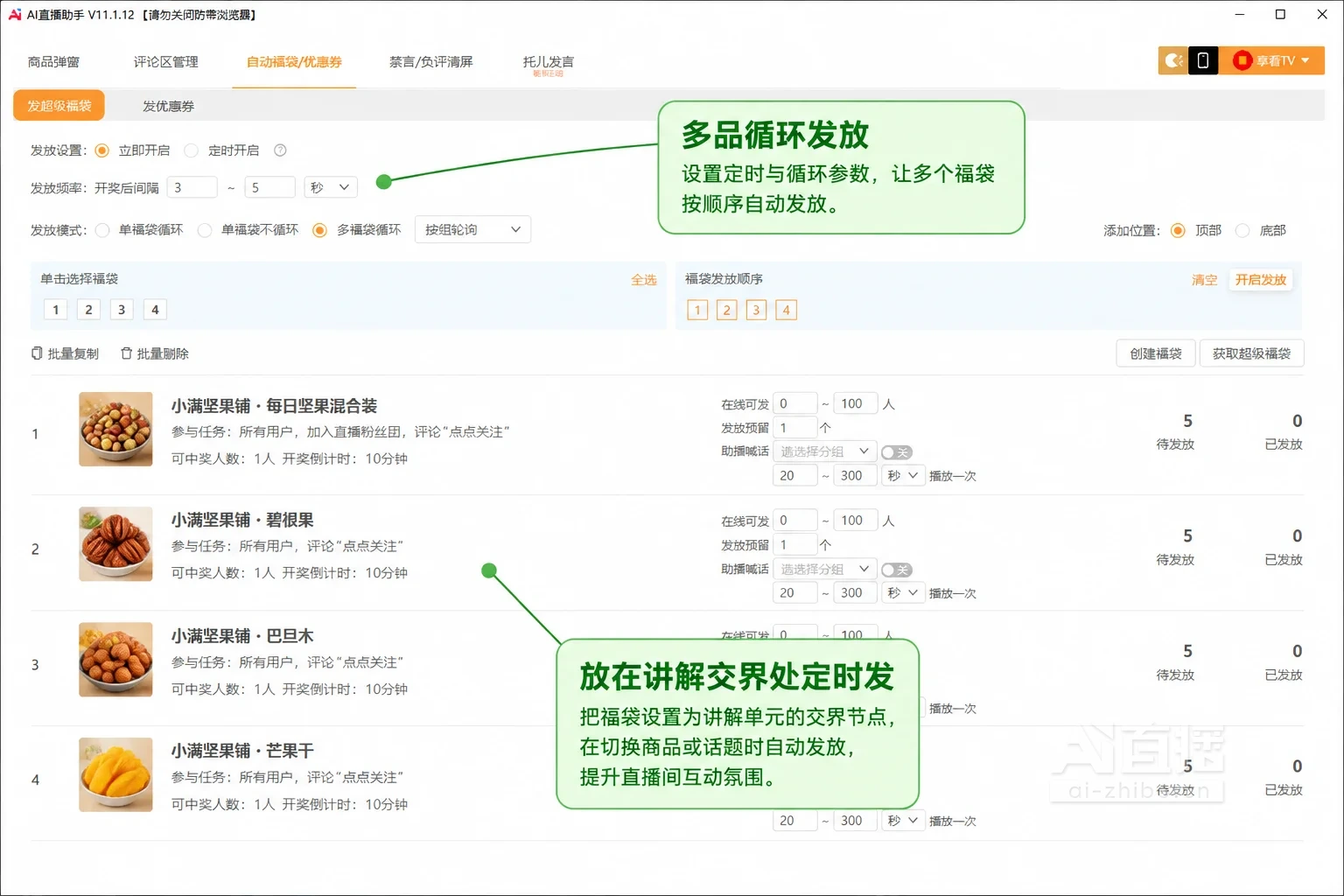The height and width of the screenshot is (896, 1344).
Task: Click the 获取超级福袋 button
Action: click(1252, 353)
